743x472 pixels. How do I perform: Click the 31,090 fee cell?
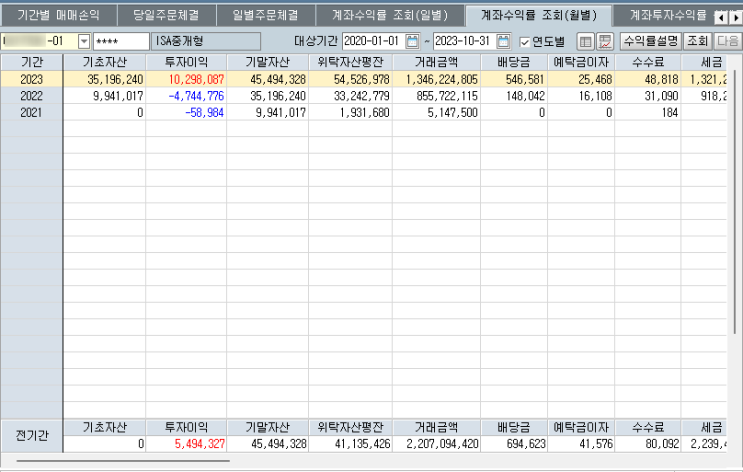(648, 96)
